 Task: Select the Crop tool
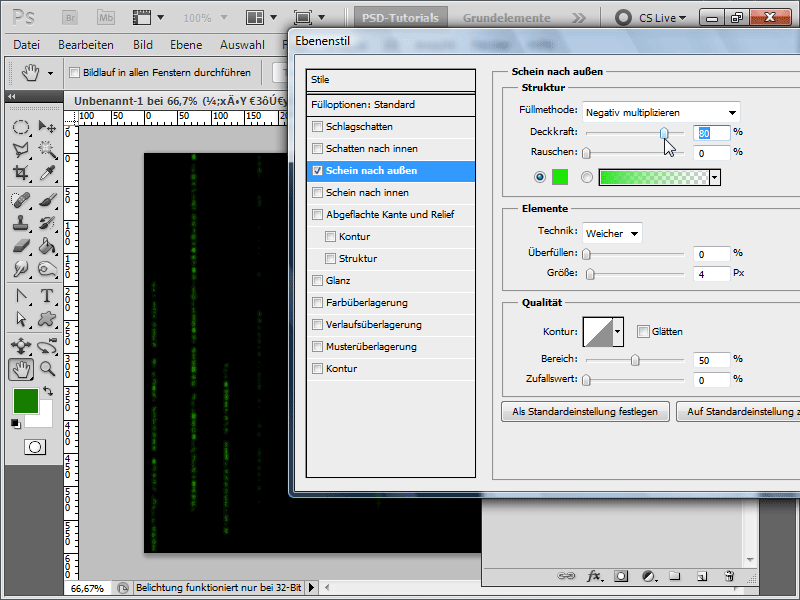[20, 172]
